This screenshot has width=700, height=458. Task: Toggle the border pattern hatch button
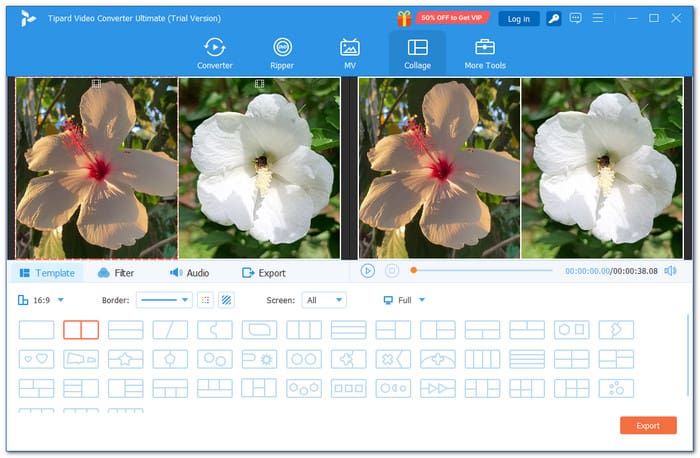(x=227, y=300)
